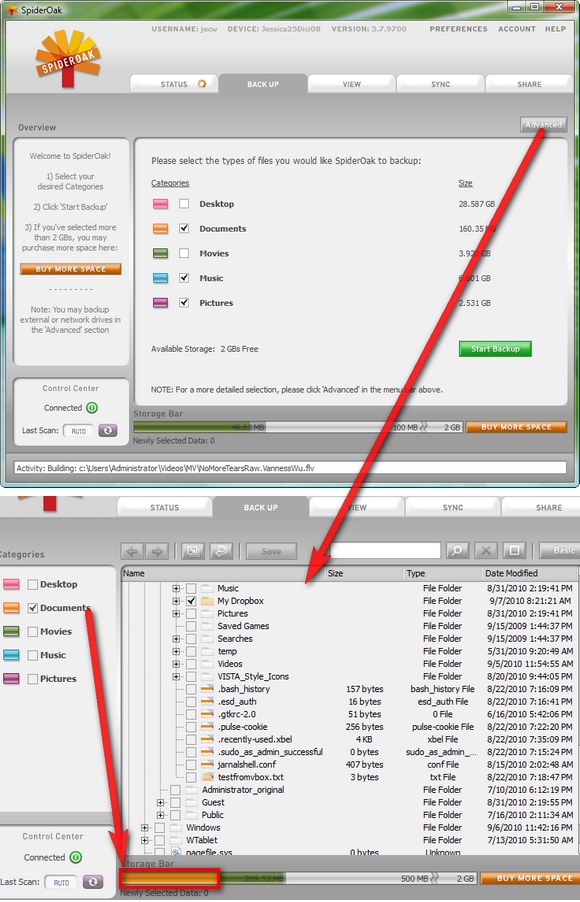Image resolution: width=580 pixels, height=902 pixels.
Task: Tick the checkbox for jarnalshell.conf
Action: [191, 765]
